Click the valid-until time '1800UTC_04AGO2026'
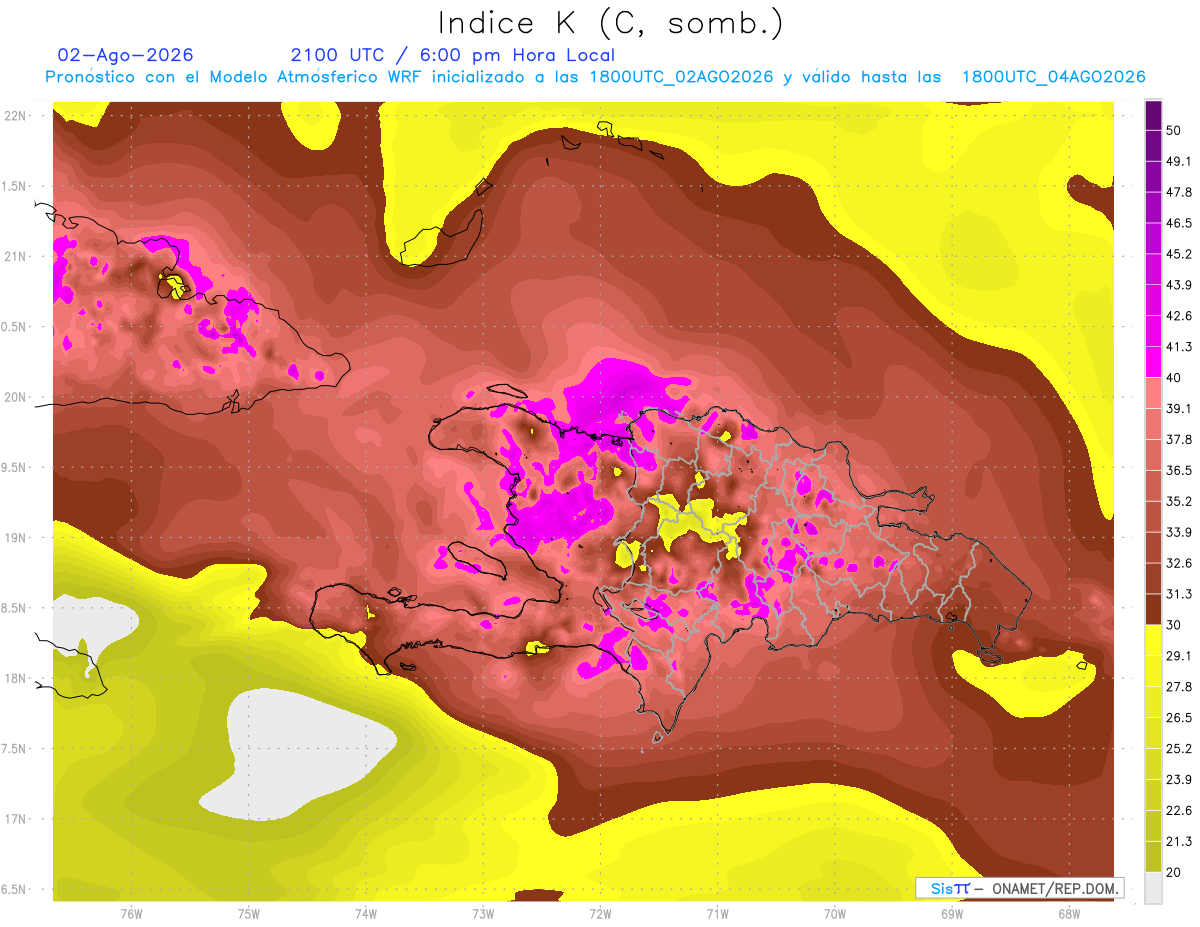Image resolution: width=1200 pixels, height=927 pixels. click(x=1053, y=77)
